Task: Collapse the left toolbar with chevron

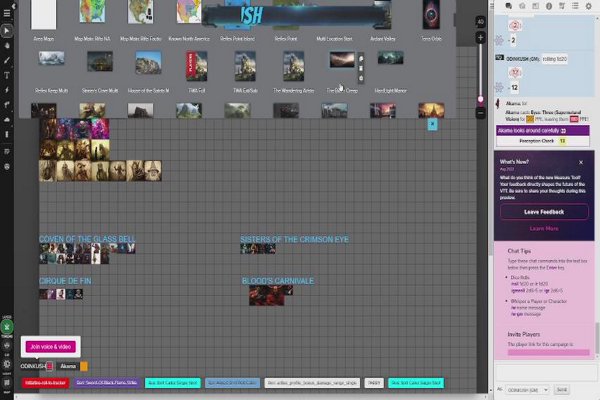Action: [x=14, y=6]
